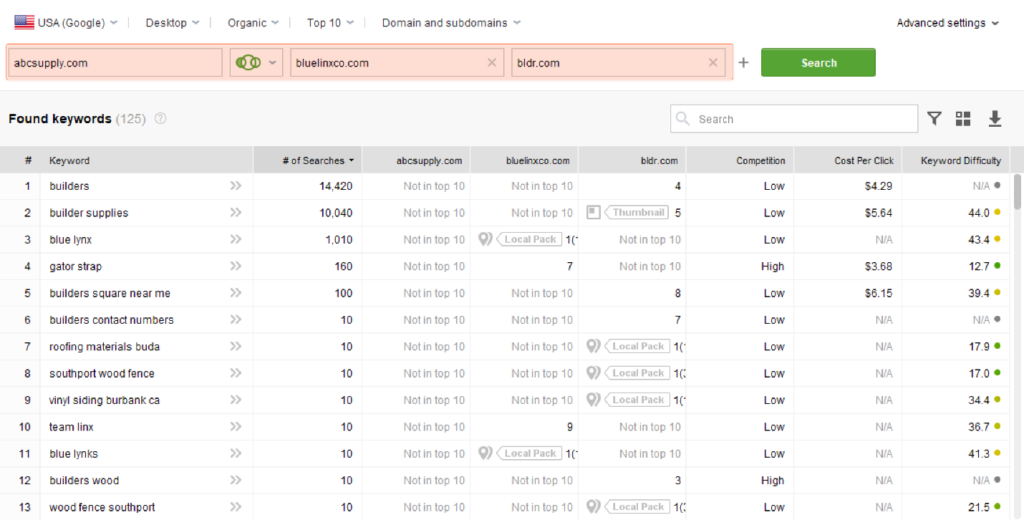
Task: Click double-arrow icon for builders contact numbers
Action: point(236,320)
